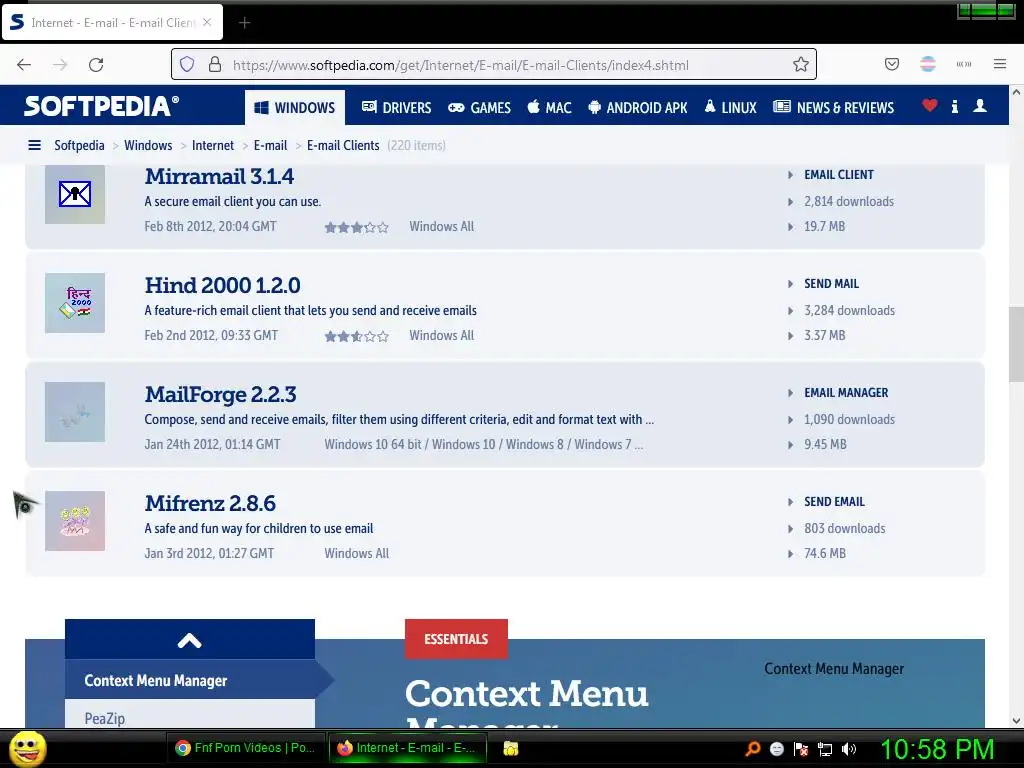Click the info 'i' icon in Softpedia header
1024x768 pixels.
pos(955,106)
